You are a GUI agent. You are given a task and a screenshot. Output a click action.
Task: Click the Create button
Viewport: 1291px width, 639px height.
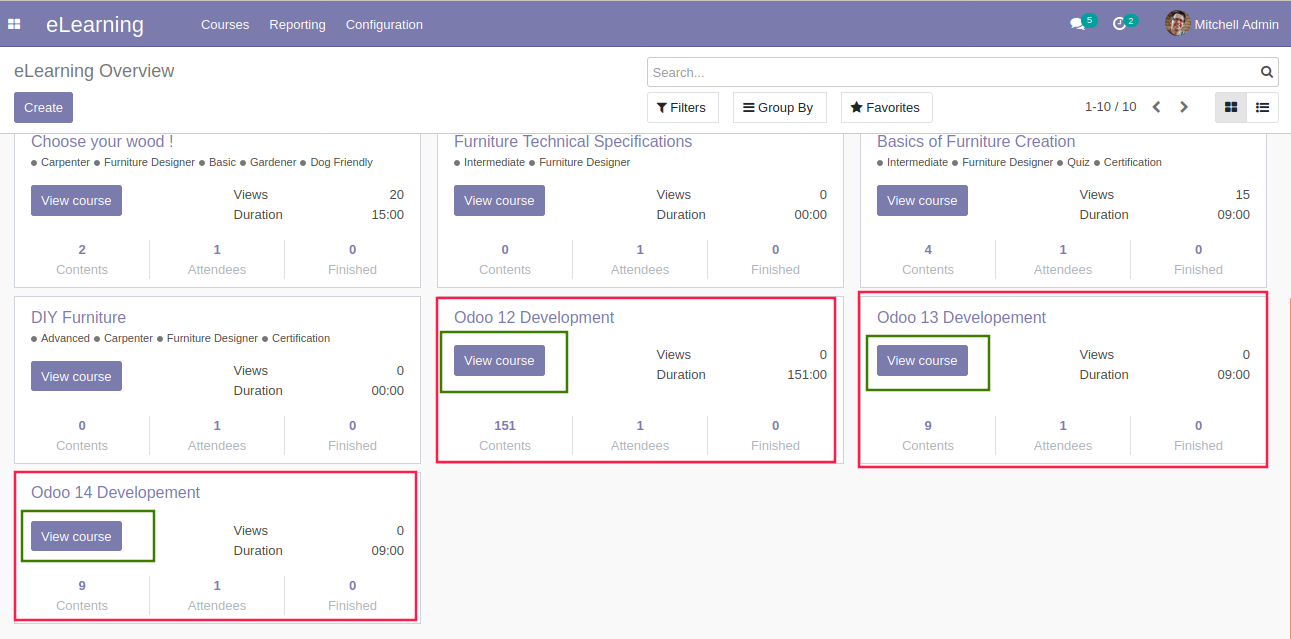coord(43,107)
